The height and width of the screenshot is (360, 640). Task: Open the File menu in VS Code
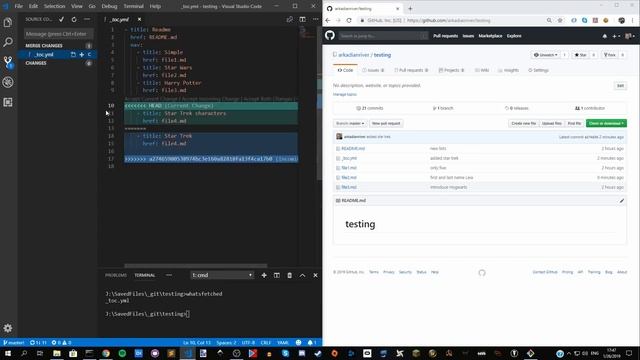point(19,6)
